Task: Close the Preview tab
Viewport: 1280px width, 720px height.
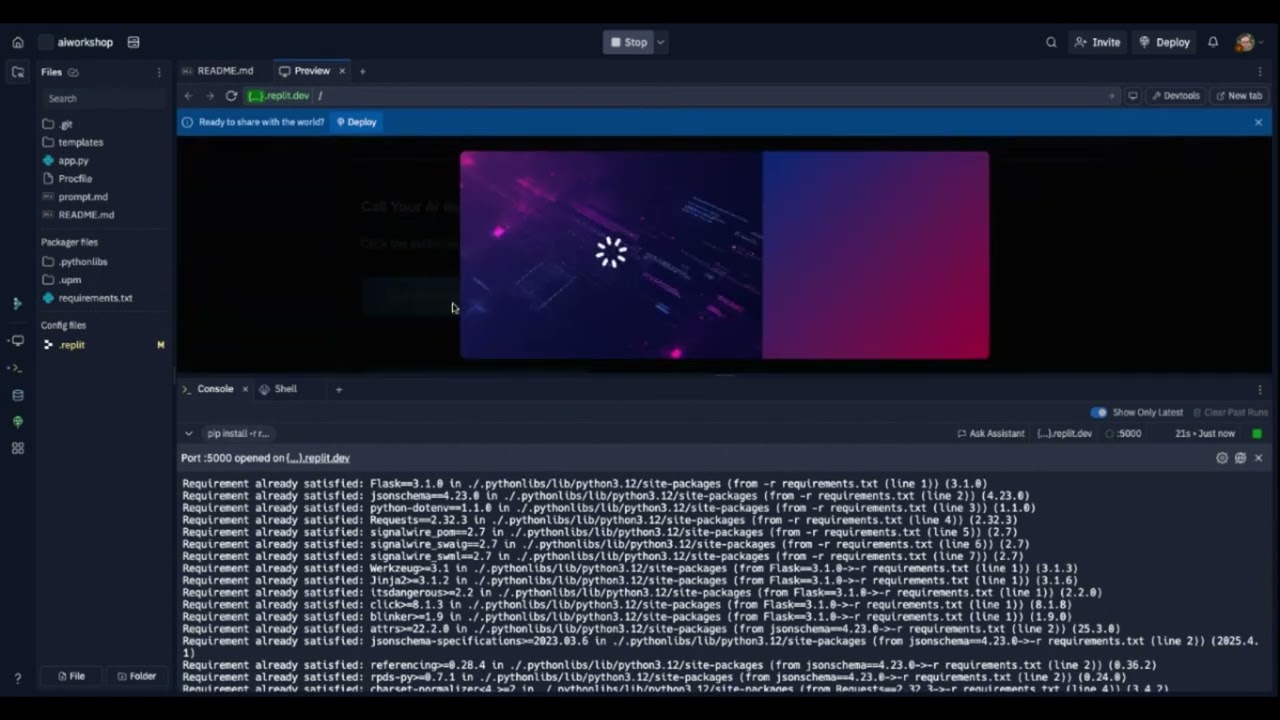Action: coord(342,71)
